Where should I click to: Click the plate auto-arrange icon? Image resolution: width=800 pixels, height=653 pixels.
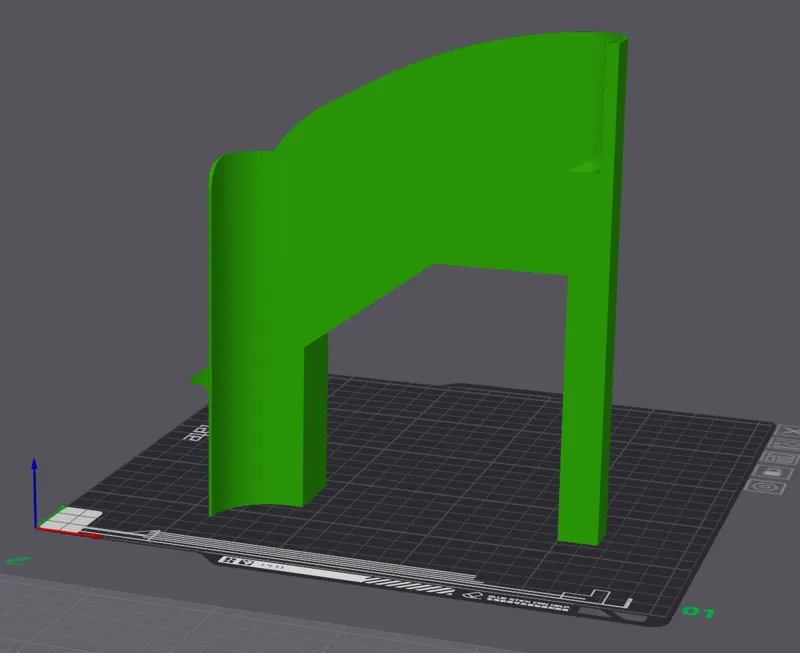[779, 458]
